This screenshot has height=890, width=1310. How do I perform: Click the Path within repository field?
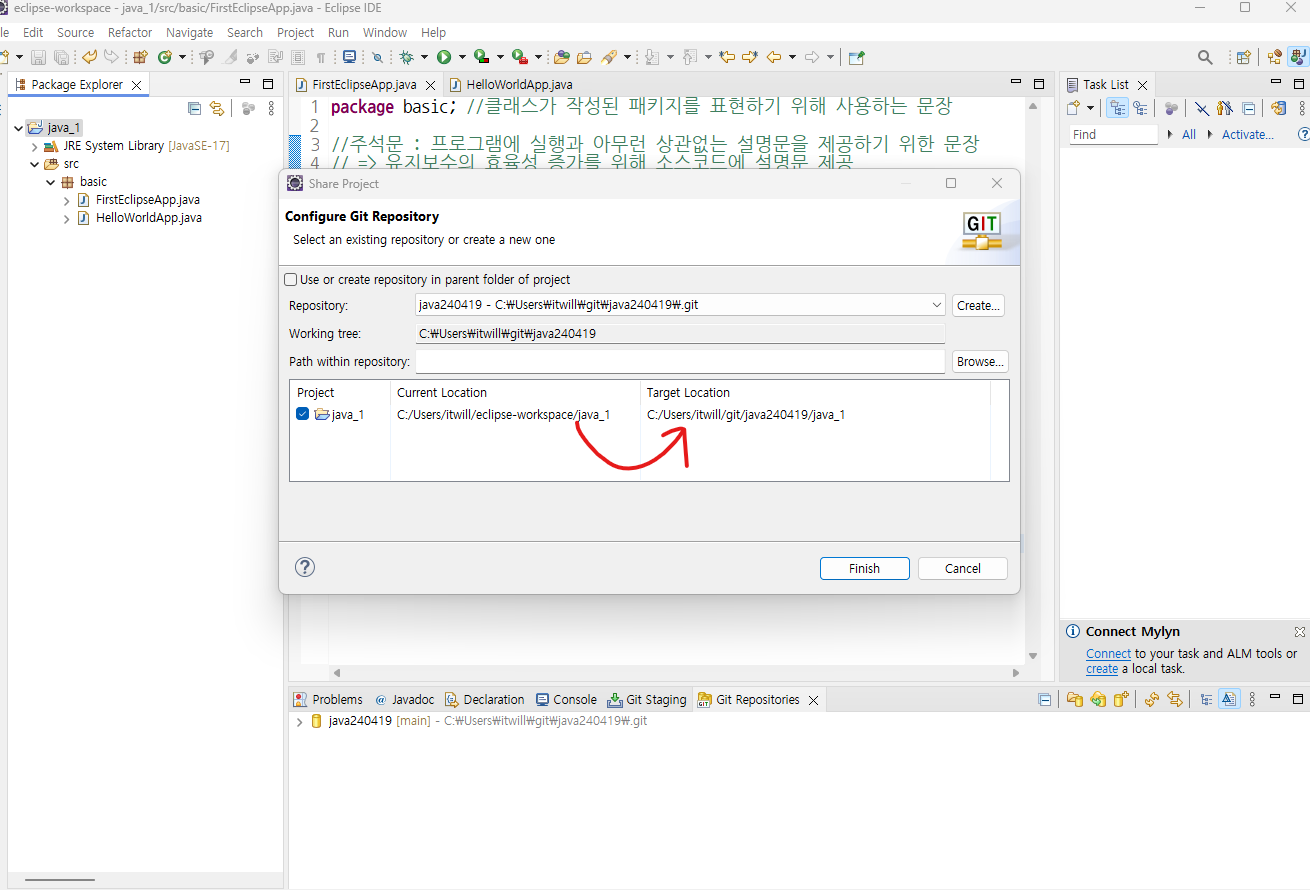(x=680, y=361)
